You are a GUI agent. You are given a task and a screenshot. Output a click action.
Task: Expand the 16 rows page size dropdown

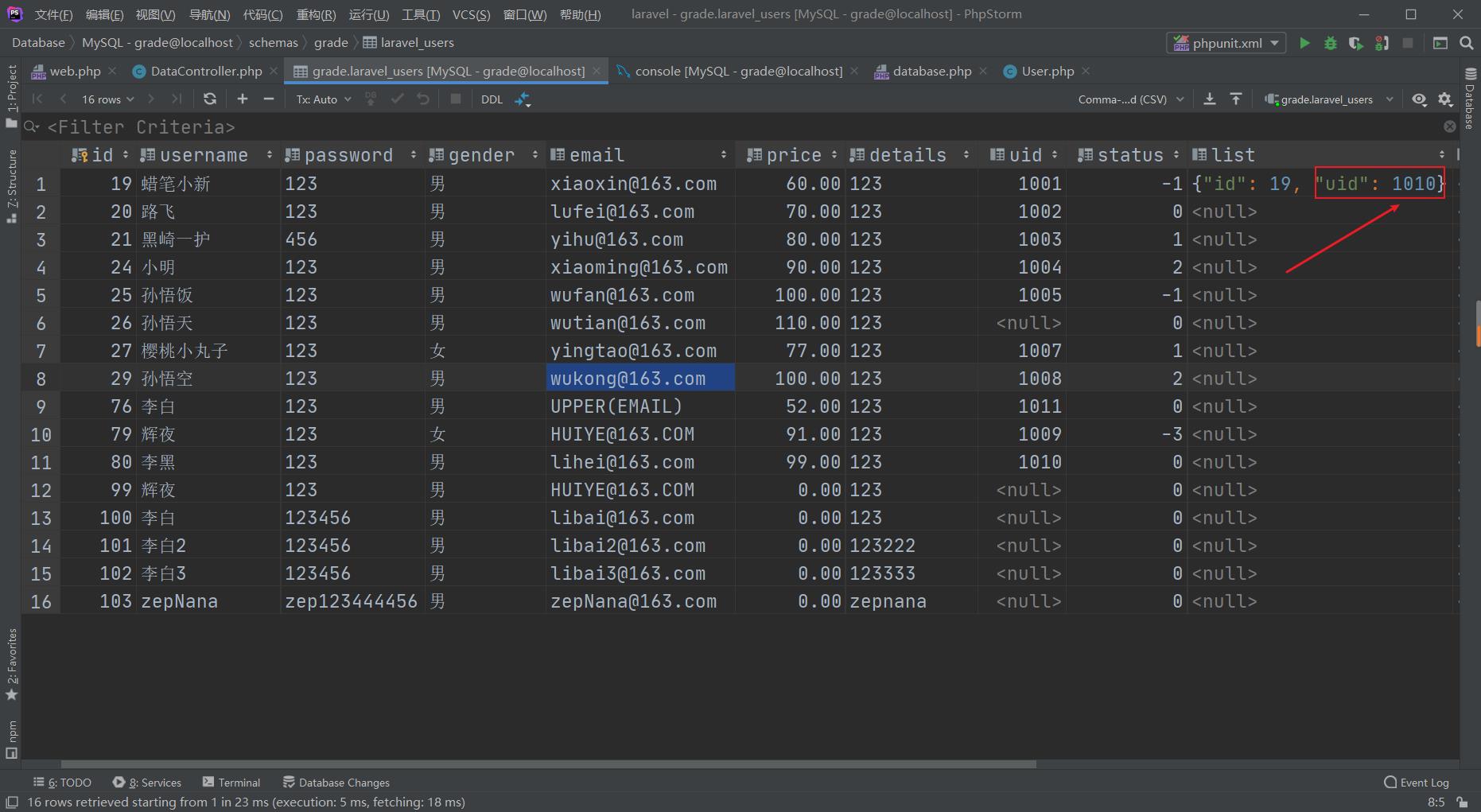pyautogui.click(x=107, y=99)
